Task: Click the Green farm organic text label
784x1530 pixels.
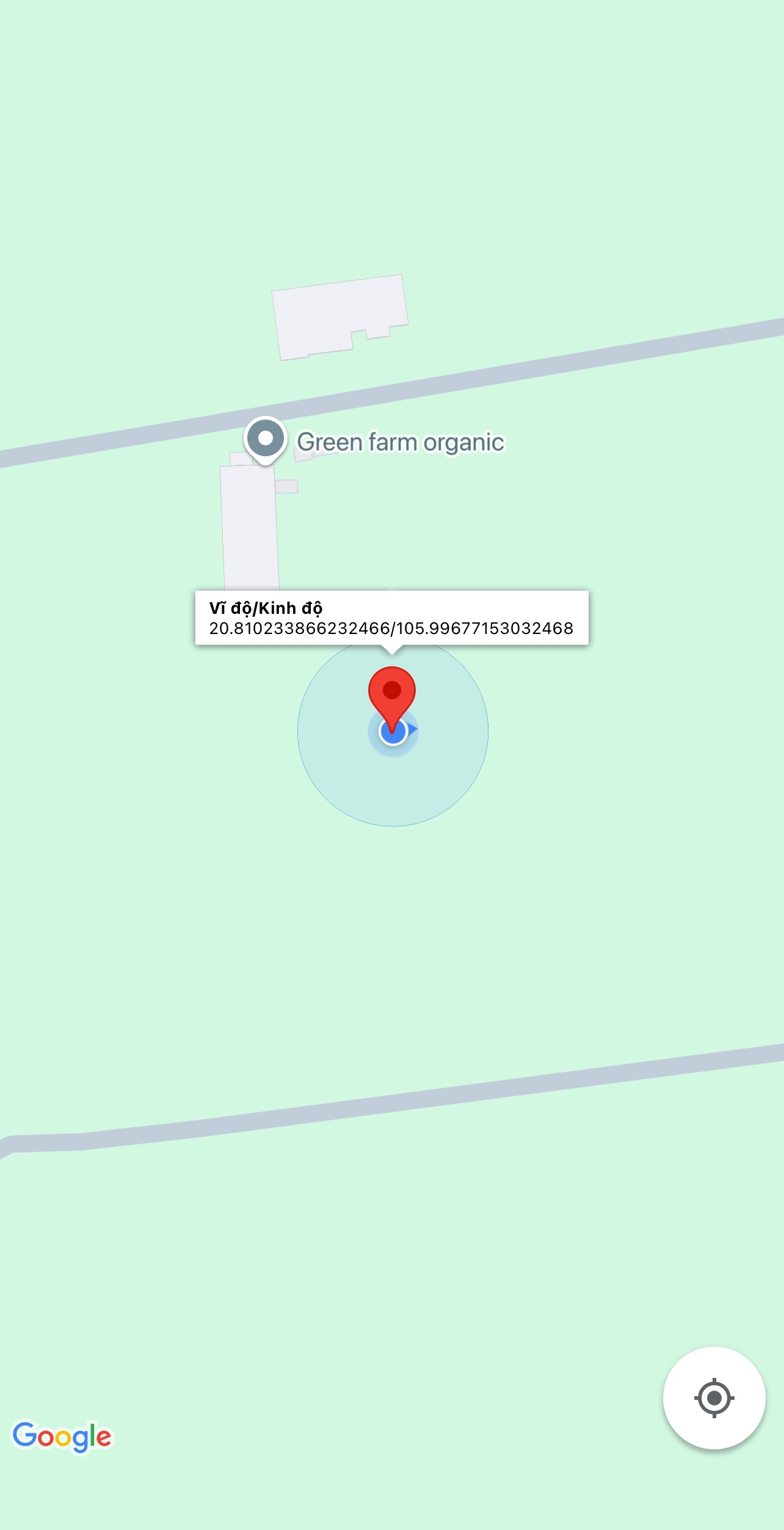Action: [x=401, y=442]
